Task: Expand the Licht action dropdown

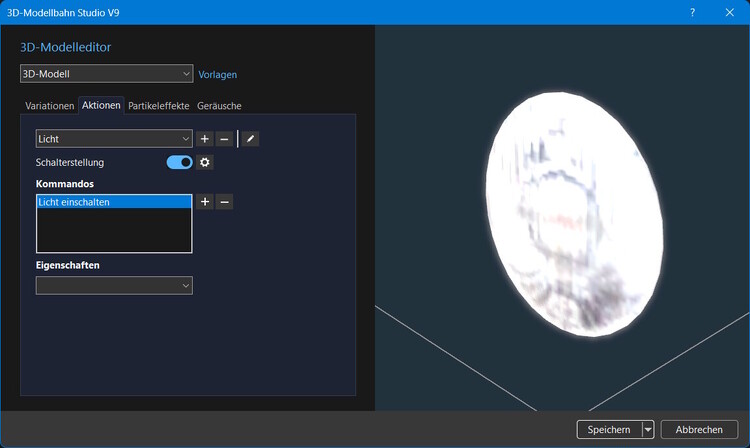Action: point(114,139)
